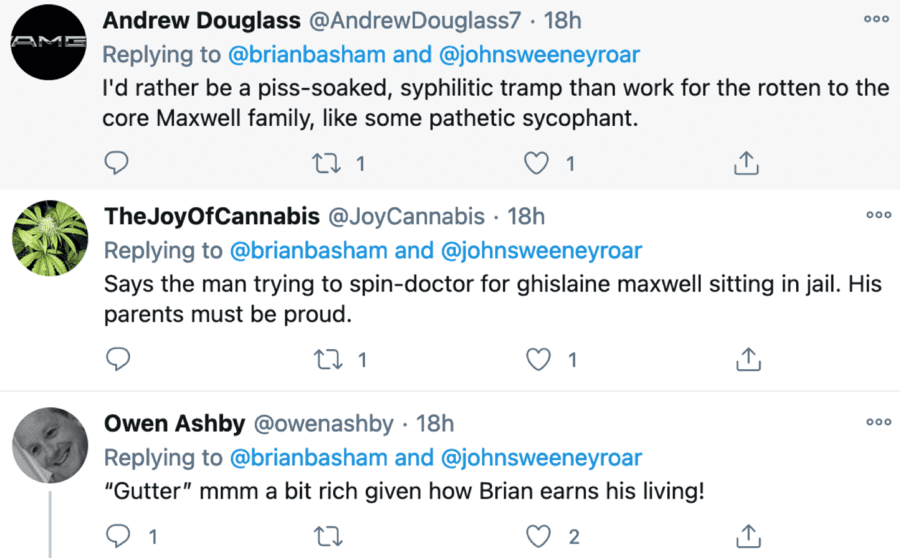Open more options on TheJoyOfCannabis tweet
The height and width of the screenshot is (558, 900).
tap(878, 214)
